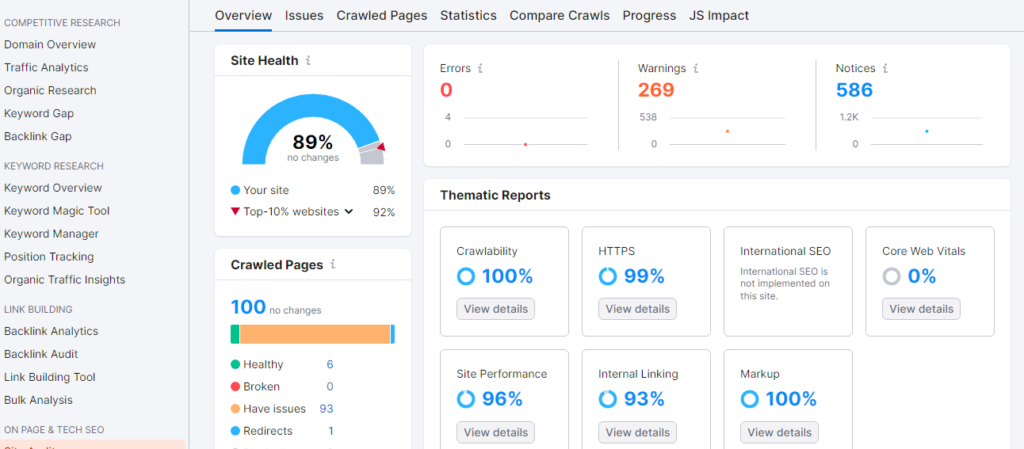Expand the Top-10% websites dropdown chevron
The width and height of the screenshot is (1024, 449).
coord(348,211)
